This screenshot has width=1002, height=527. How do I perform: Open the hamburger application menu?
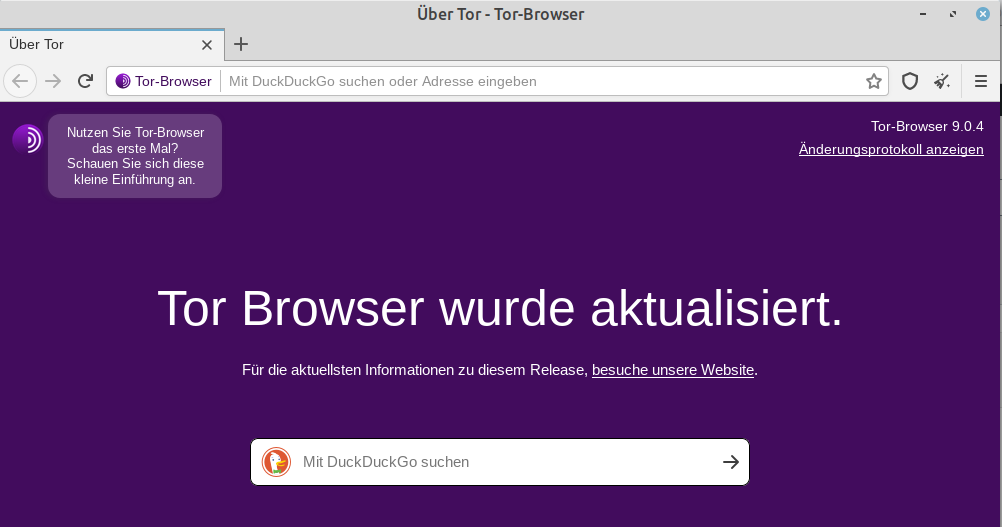click(x=981, y=81)
